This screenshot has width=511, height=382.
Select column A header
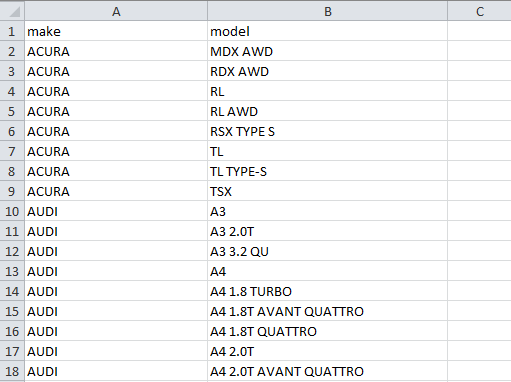(116, 11)
